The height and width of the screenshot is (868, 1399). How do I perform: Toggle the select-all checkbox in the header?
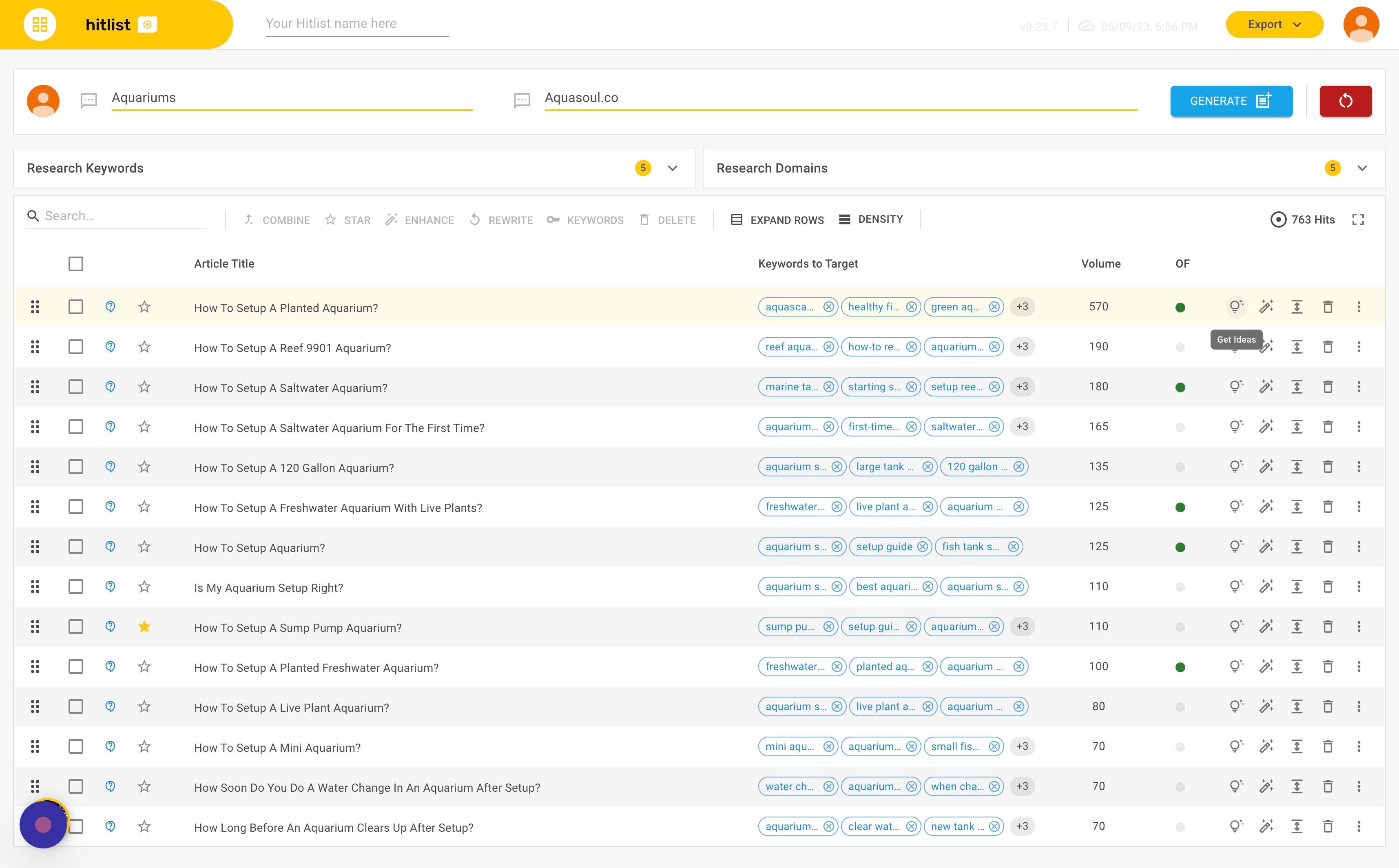point(76,263)
